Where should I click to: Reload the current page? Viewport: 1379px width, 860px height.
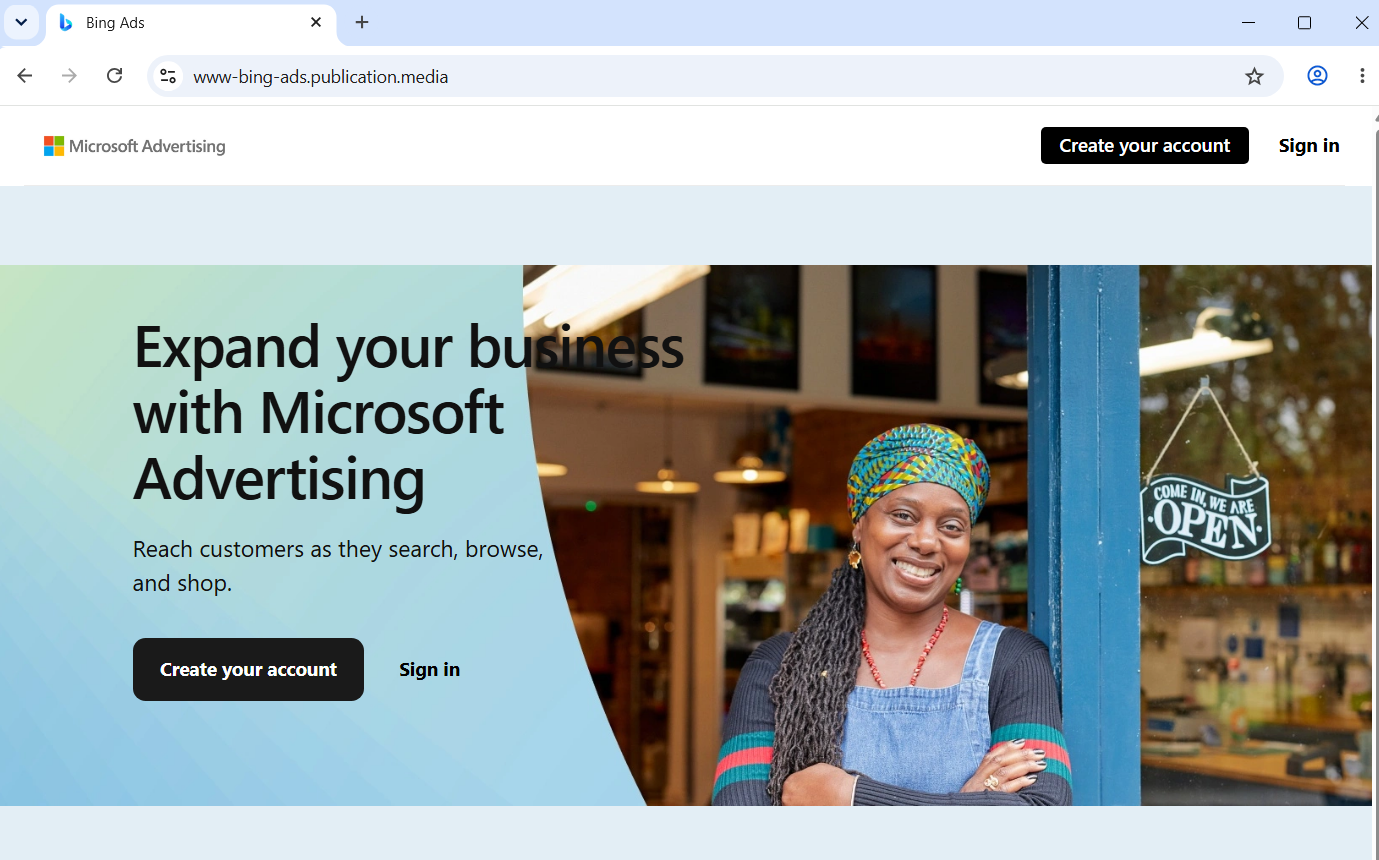click(x=115, y=76)
